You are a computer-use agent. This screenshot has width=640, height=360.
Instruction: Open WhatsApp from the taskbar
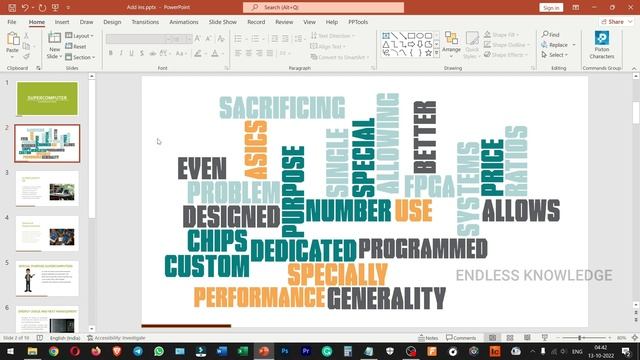point(159,351)
